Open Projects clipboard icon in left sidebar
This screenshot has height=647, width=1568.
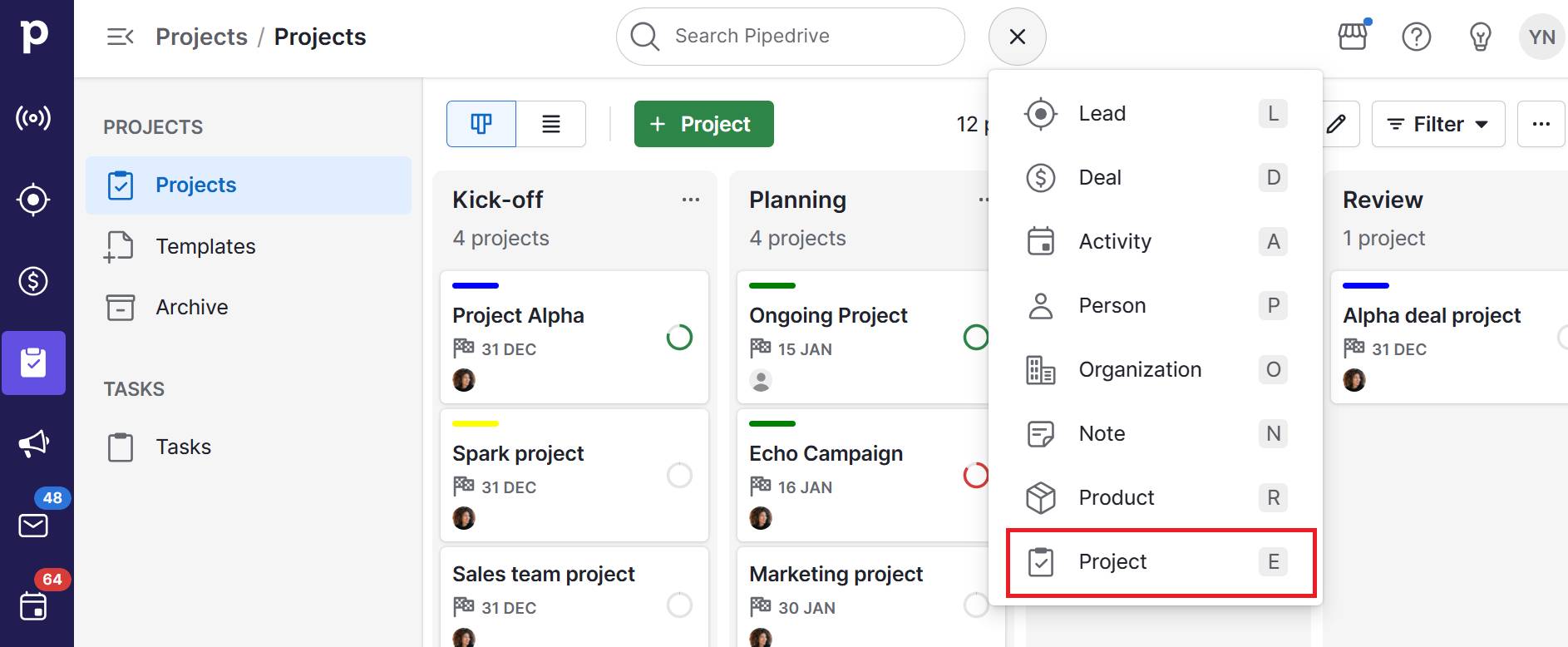pos(33,363)
